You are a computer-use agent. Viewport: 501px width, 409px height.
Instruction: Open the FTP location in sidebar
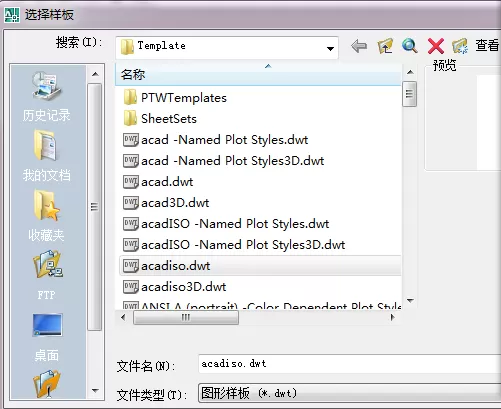[47, 275]
